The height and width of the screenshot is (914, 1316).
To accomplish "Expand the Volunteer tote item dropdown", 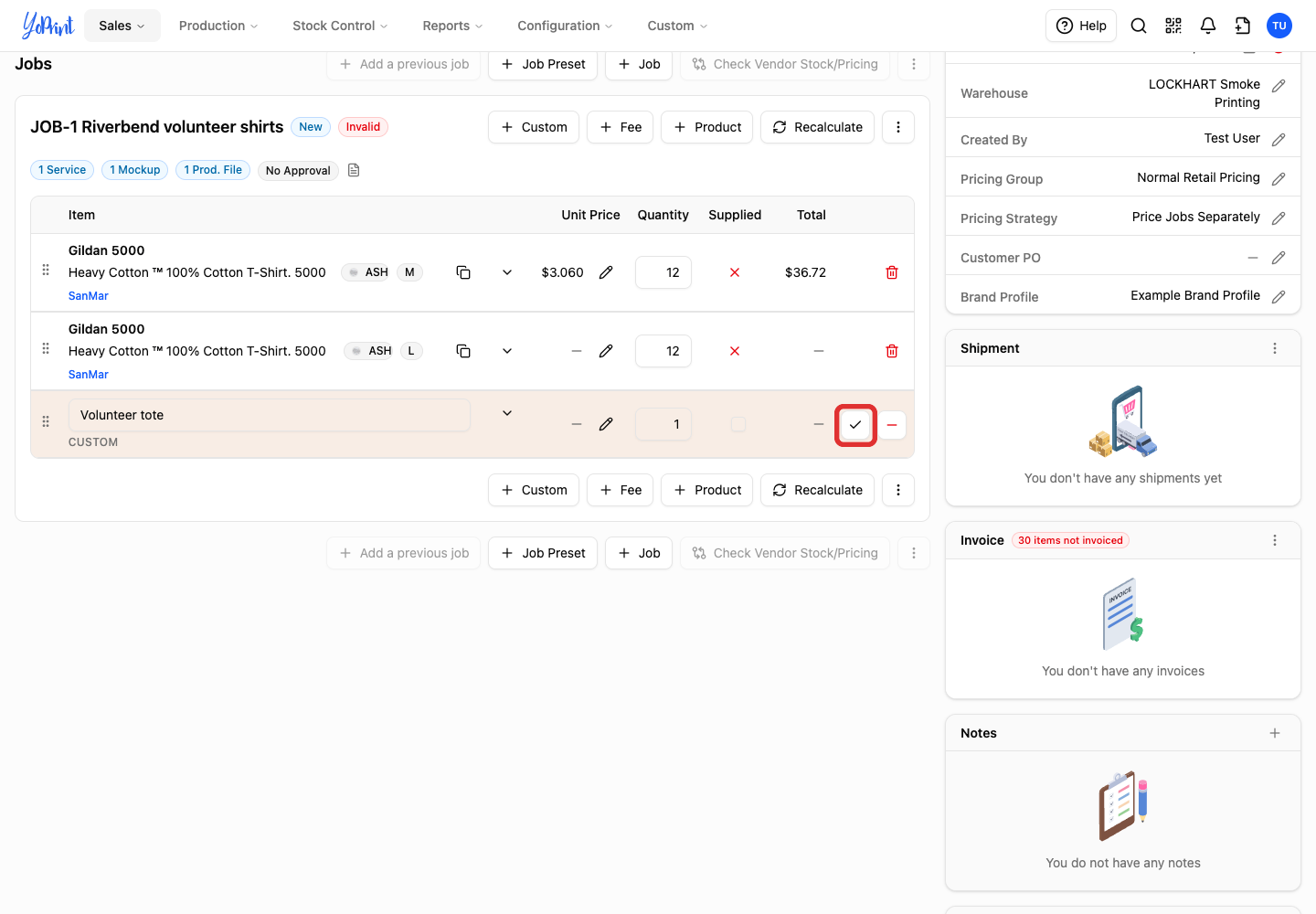I will coord(507,413).
